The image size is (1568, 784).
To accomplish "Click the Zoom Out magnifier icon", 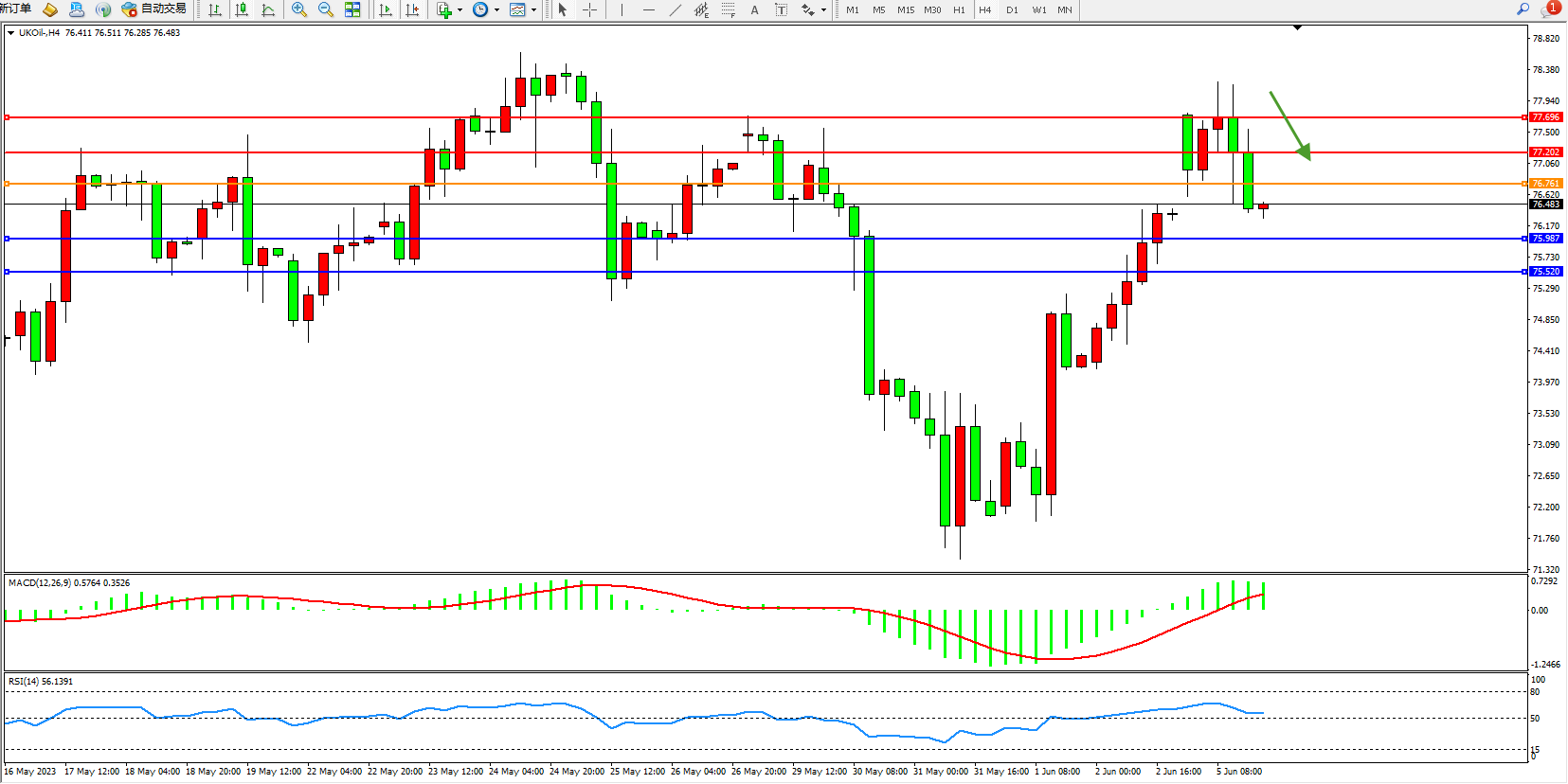I will coord(326,9).
